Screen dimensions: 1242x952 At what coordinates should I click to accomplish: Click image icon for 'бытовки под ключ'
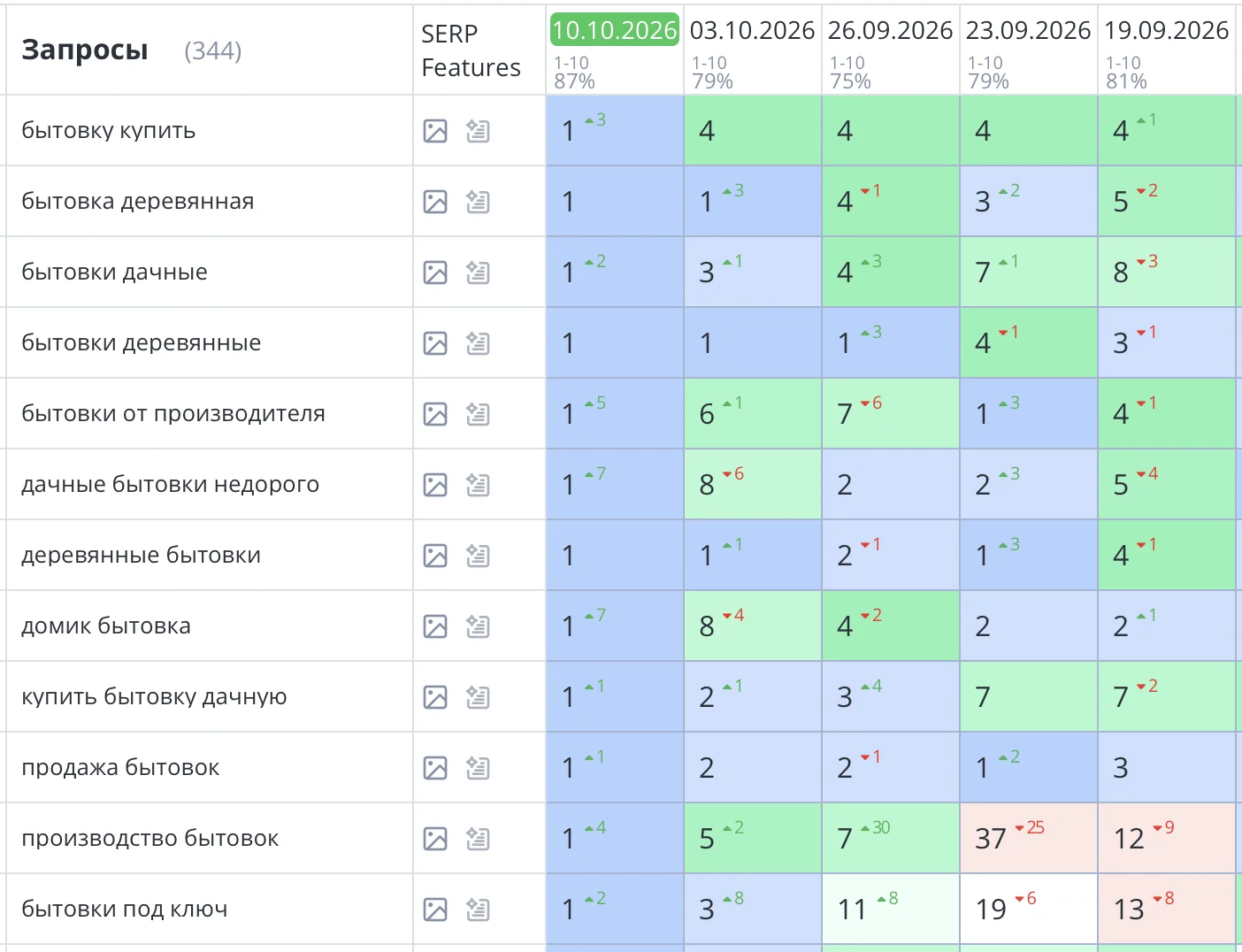(435, 910)
